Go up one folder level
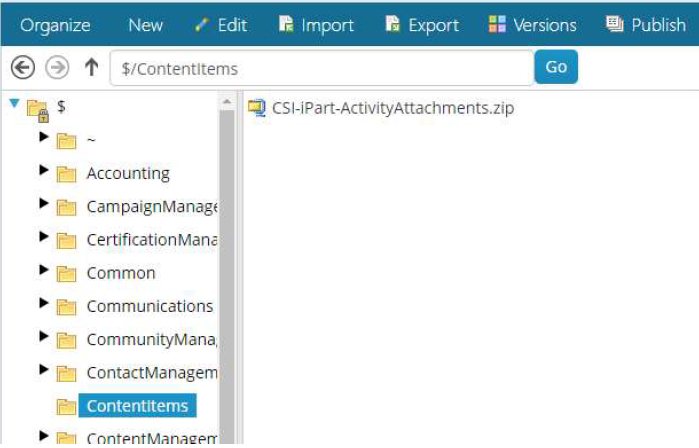 pyautogui.click(x=91, y=67)
